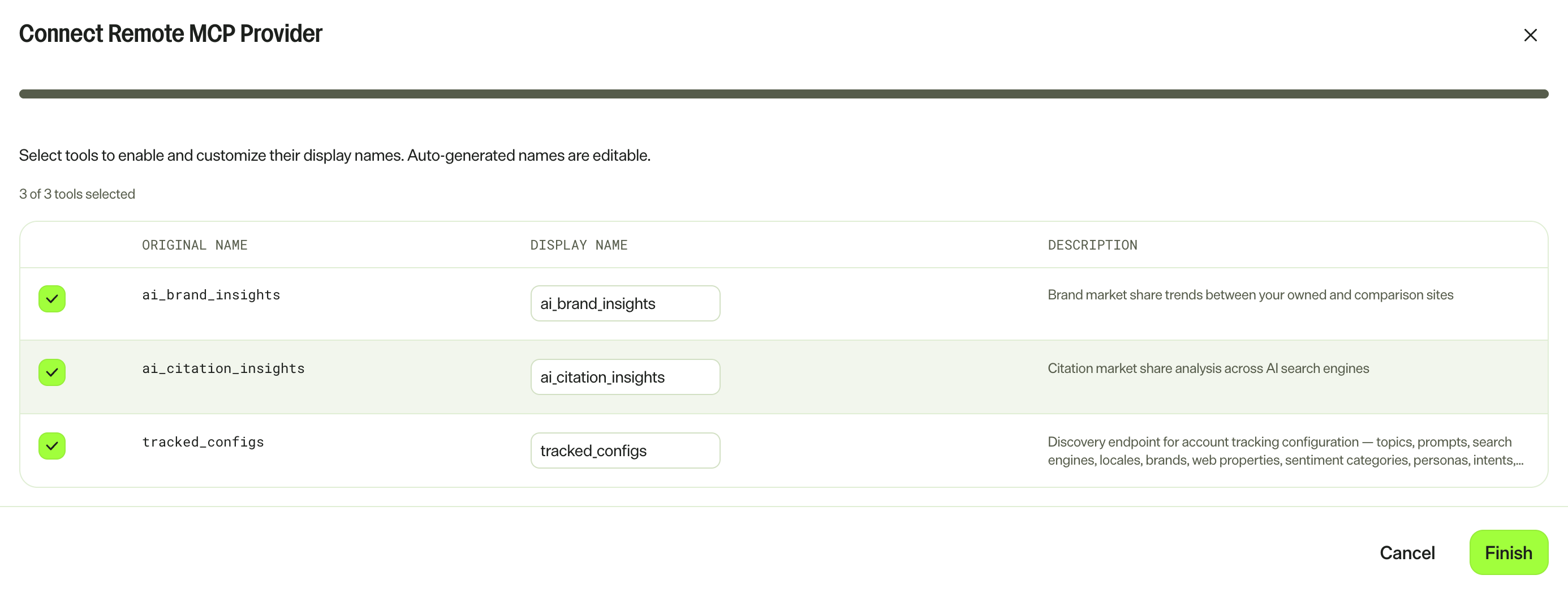The height and width of the screenshot is (592, 1568).
Task: Click the DISPLAY NAME column header
Action: pos(578,245)
